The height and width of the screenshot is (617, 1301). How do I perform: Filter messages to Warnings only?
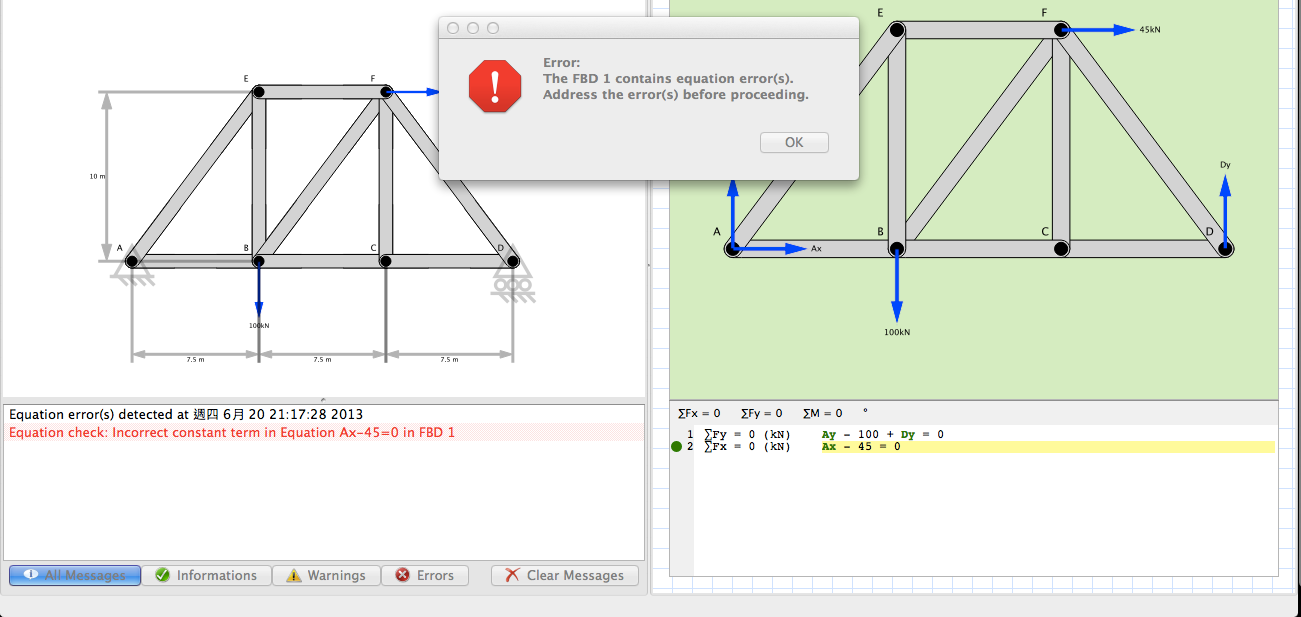tap(326, 575)
